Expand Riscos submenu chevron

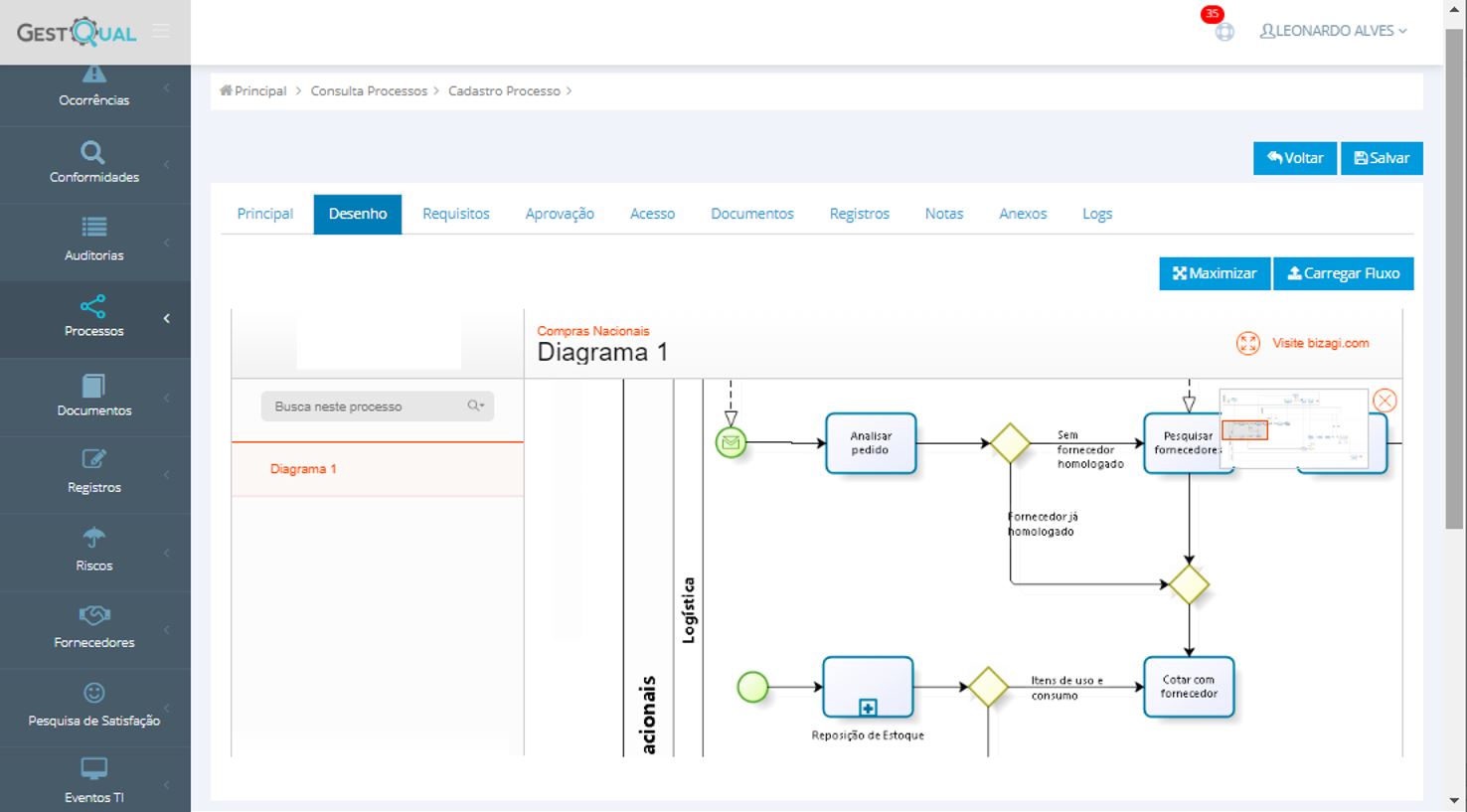click(167, 553)
